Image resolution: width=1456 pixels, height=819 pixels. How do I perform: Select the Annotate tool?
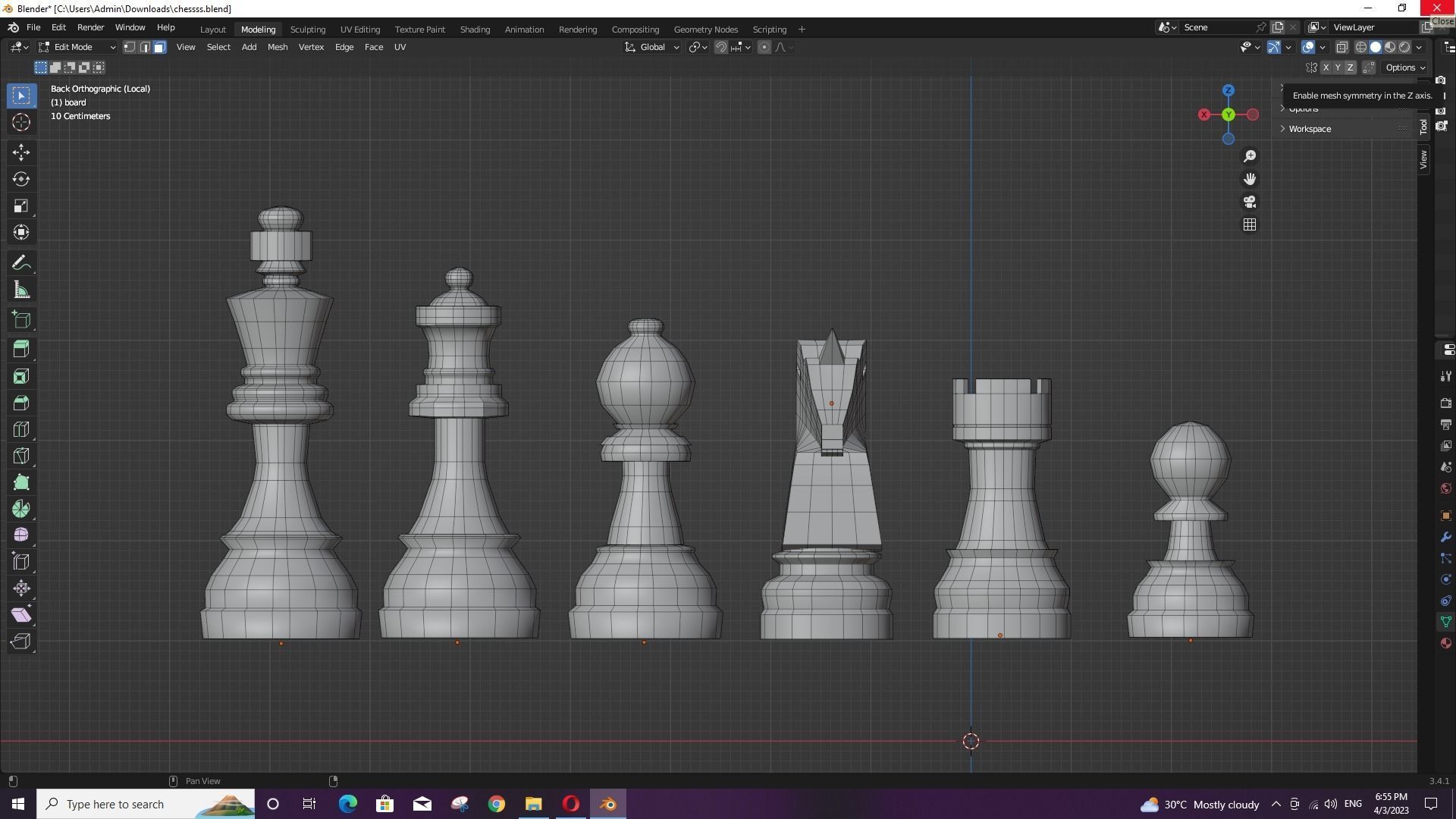21,263
